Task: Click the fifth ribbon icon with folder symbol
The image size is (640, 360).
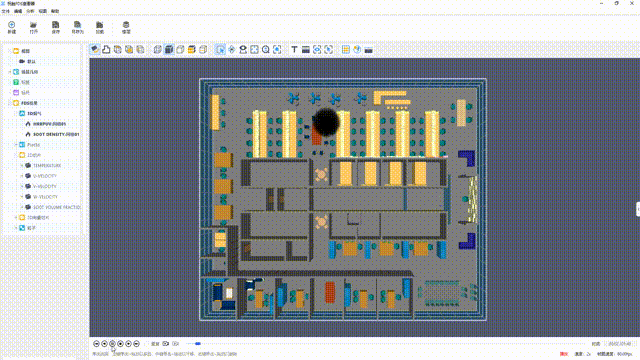Action: click(100, 25)
